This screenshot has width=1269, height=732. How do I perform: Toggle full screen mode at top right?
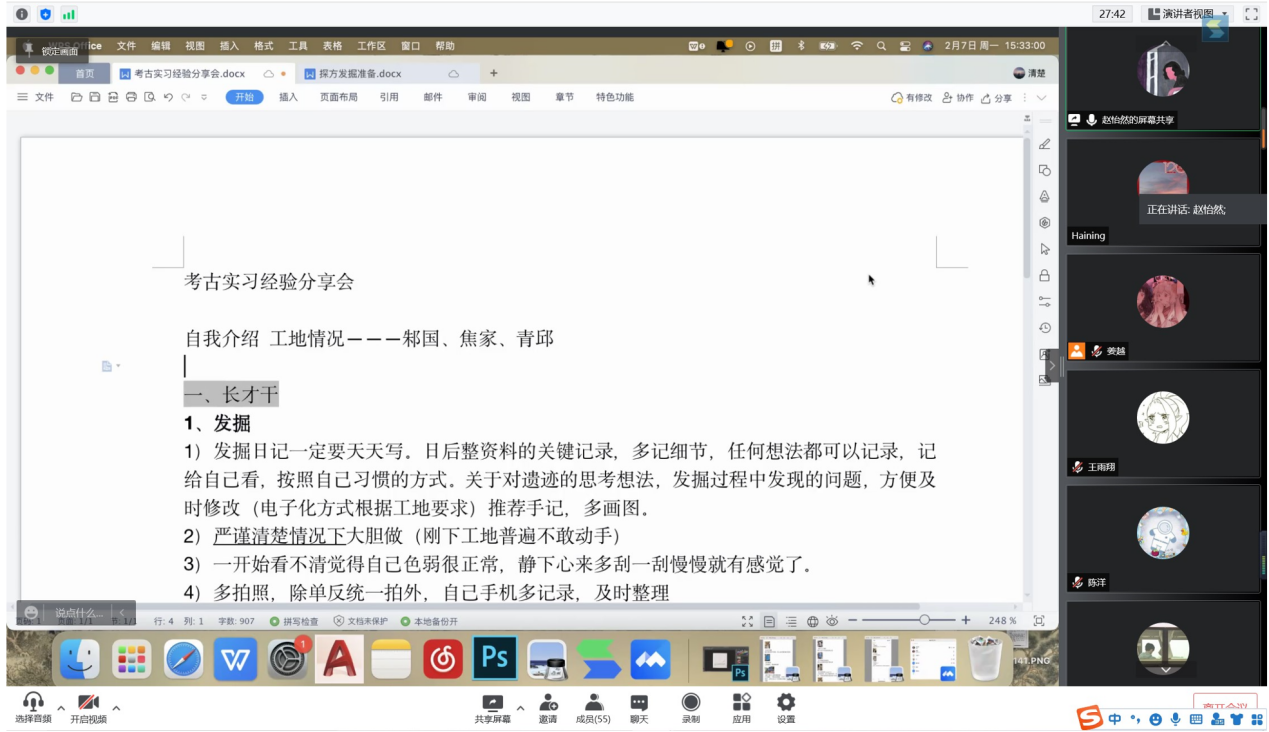[x=1250, y=14]
